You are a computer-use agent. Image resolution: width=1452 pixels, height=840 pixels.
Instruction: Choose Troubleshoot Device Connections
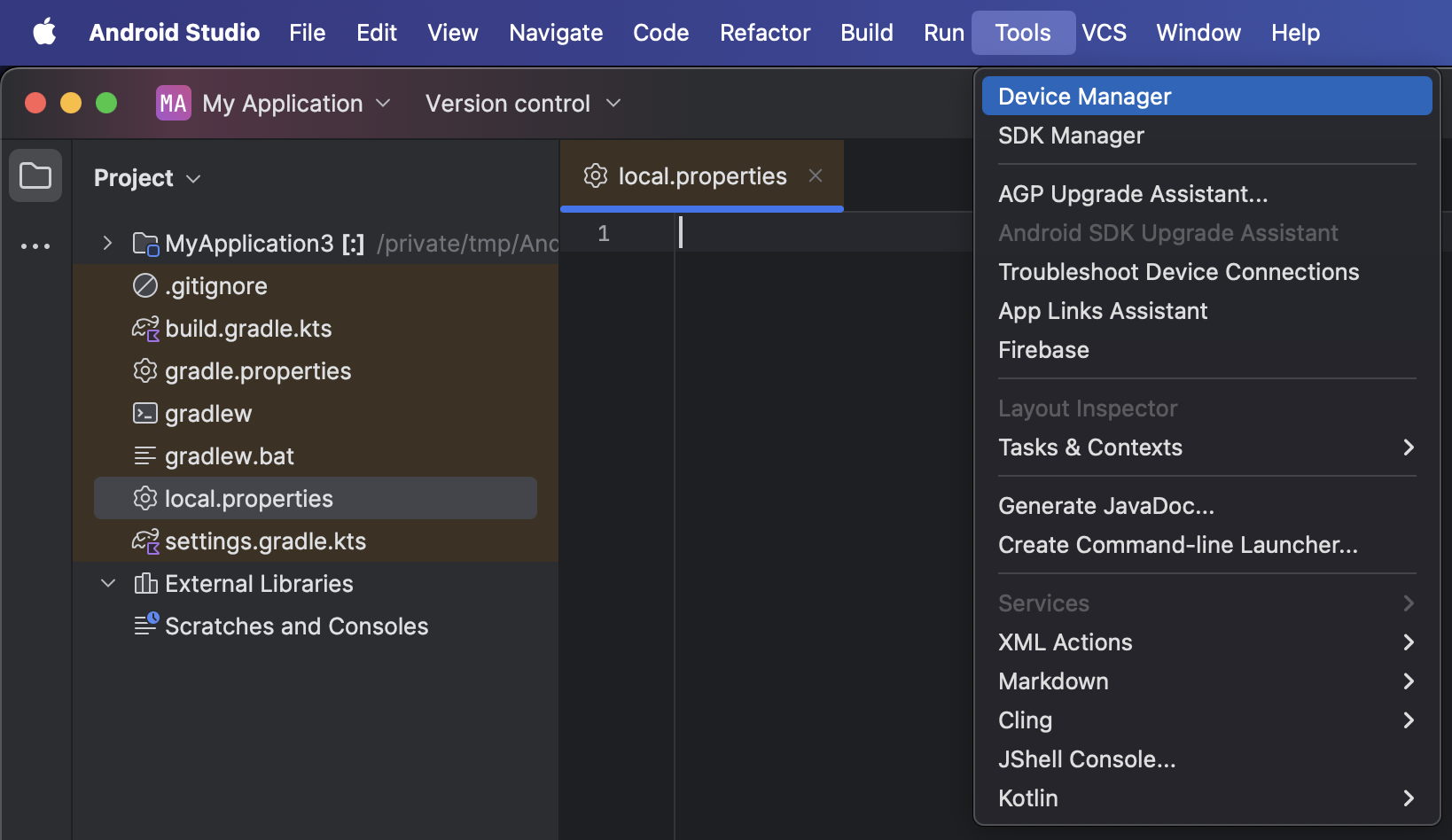1206,272
